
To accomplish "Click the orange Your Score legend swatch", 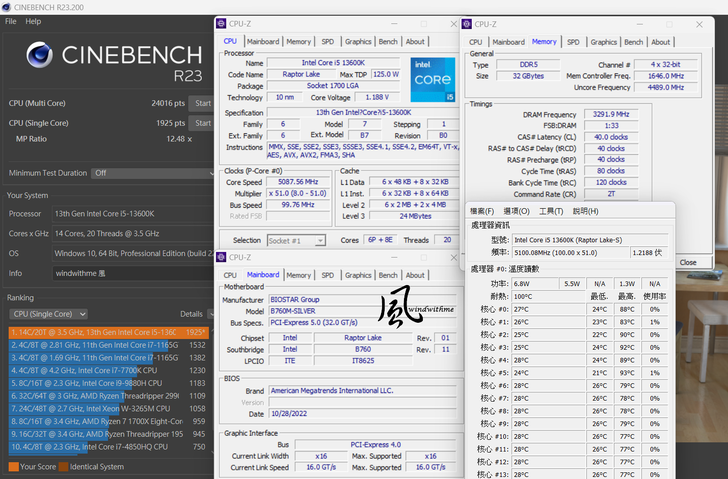I will pos(13,466).
